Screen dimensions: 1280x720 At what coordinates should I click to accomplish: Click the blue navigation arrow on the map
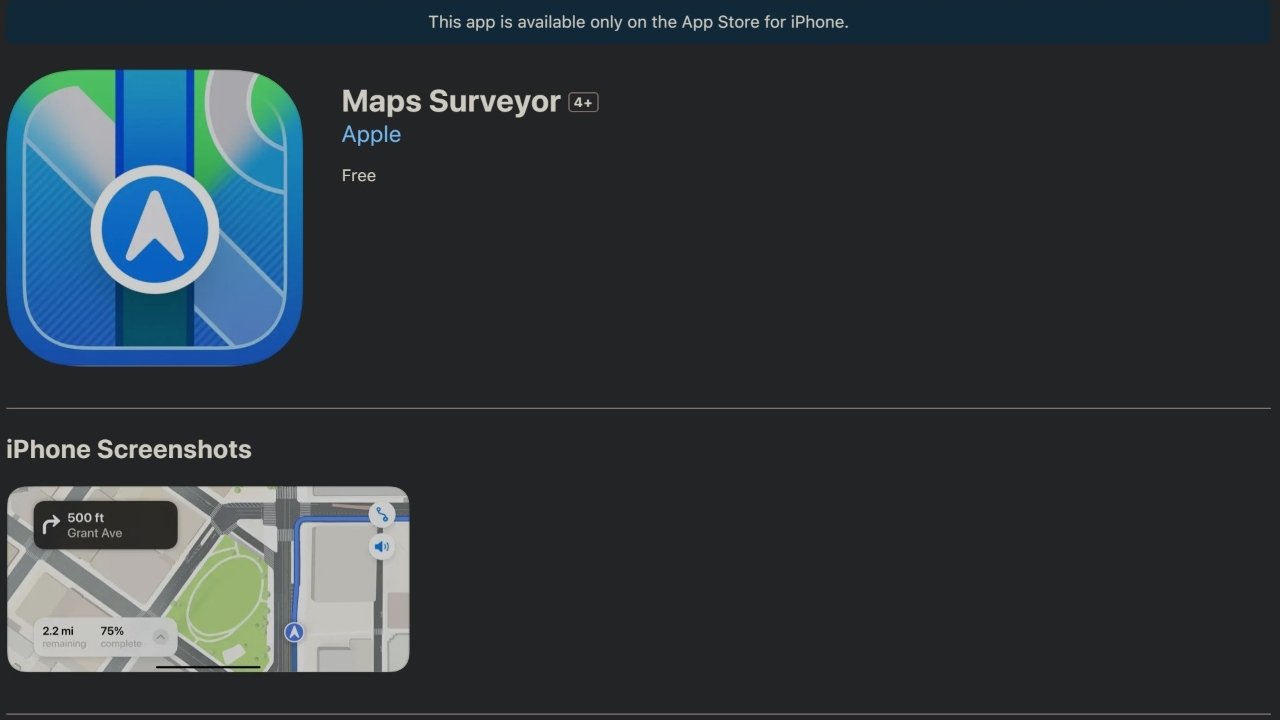294,631
